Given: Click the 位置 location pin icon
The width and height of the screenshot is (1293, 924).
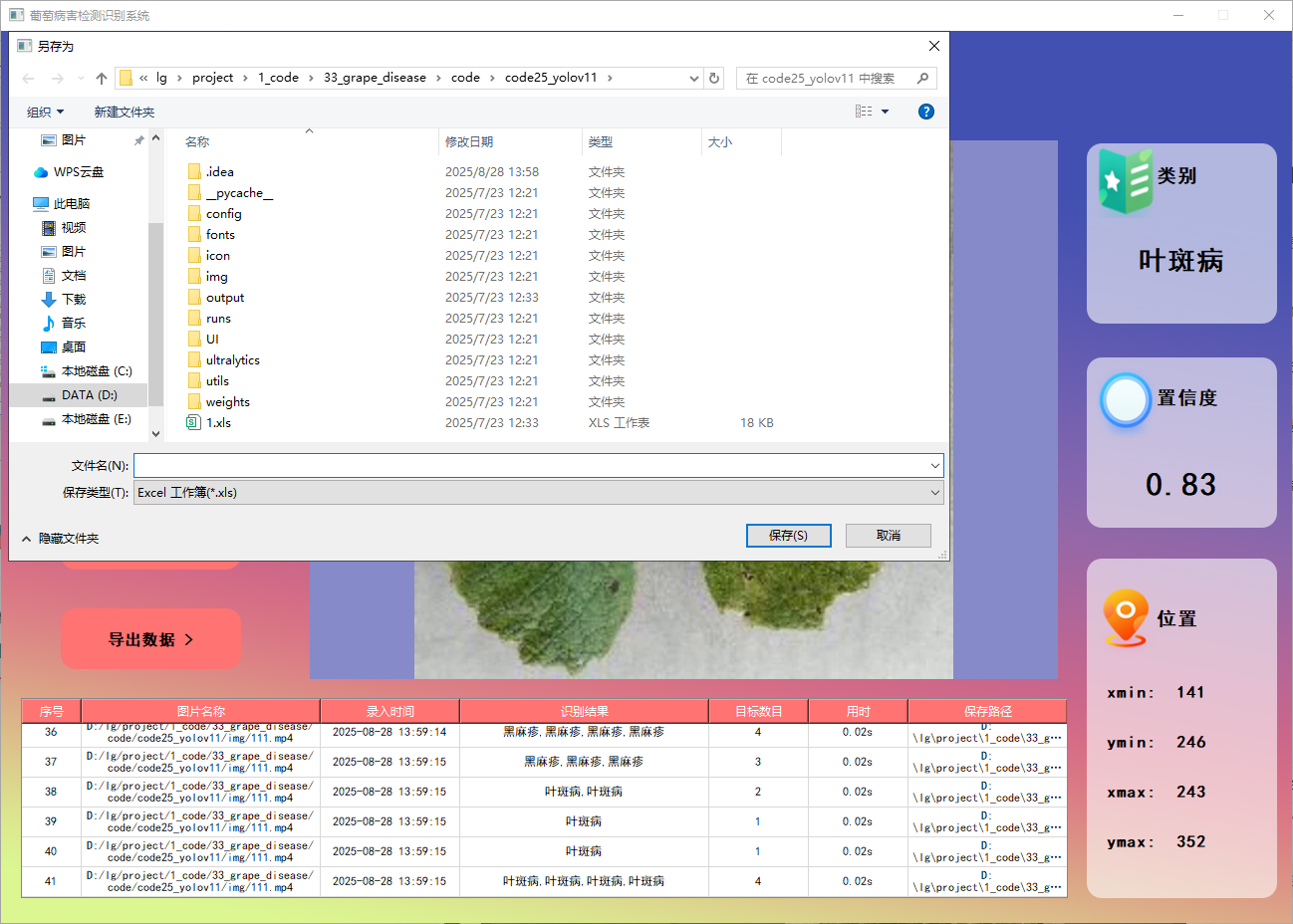Looking at the screenshot, I should 1126,618.
